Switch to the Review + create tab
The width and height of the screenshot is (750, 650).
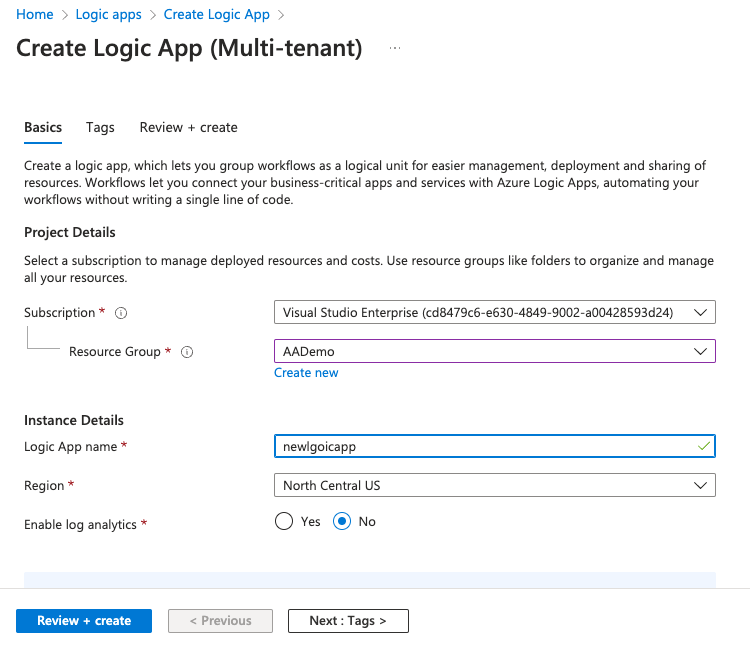point(188,127)
